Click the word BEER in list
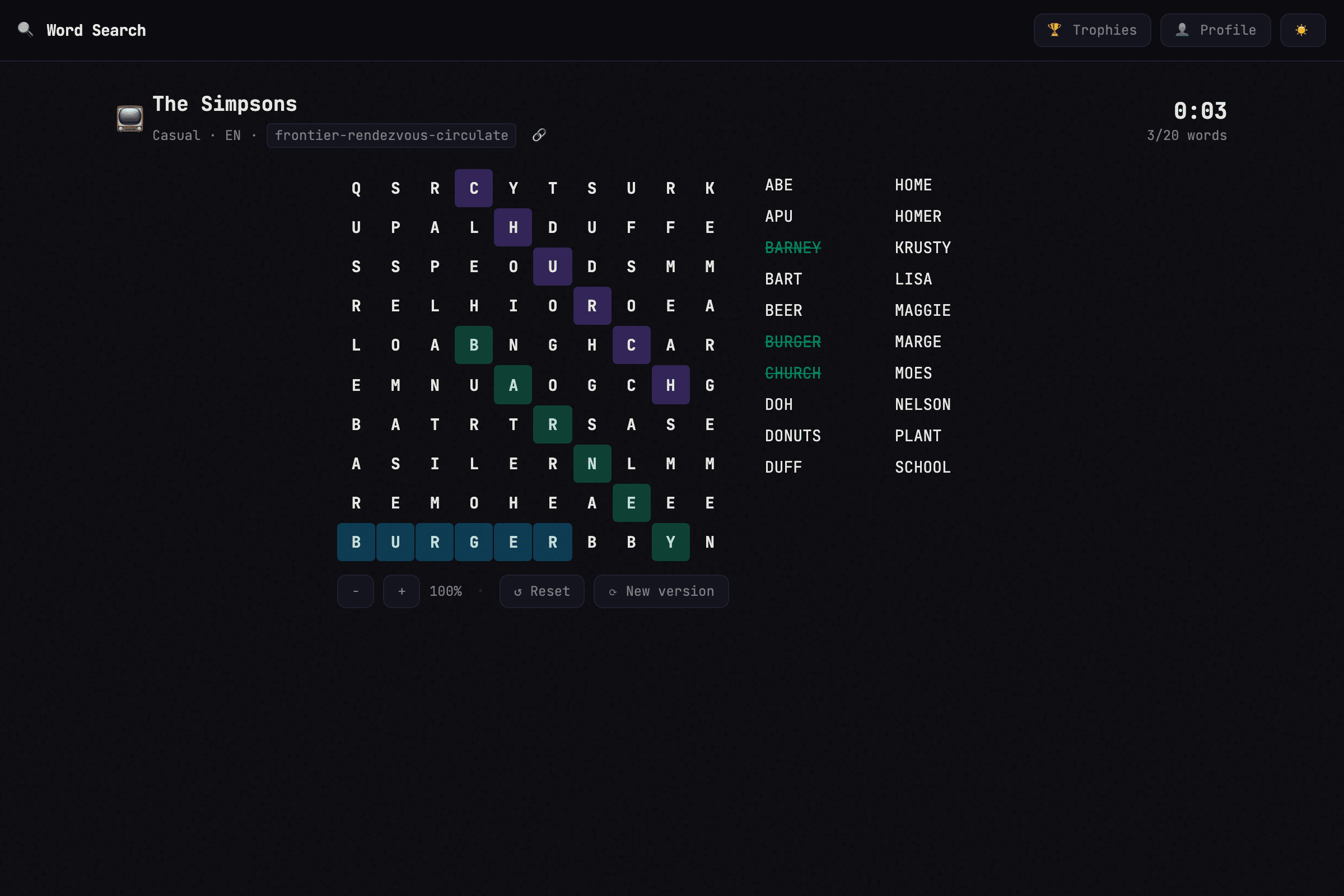The width and height of the screenshot is (1344, 896). (783, 311)
